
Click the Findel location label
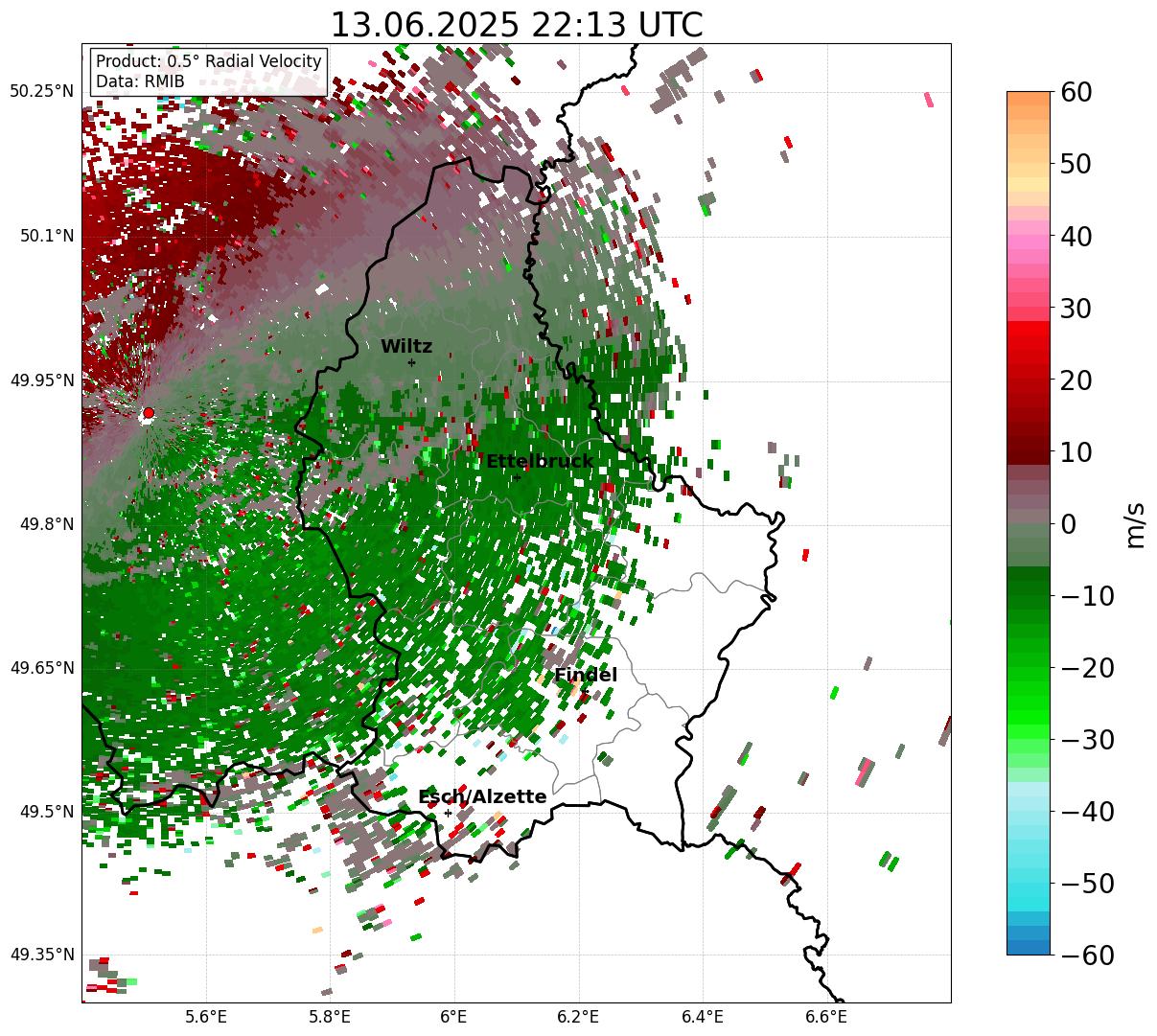(586, 676)
